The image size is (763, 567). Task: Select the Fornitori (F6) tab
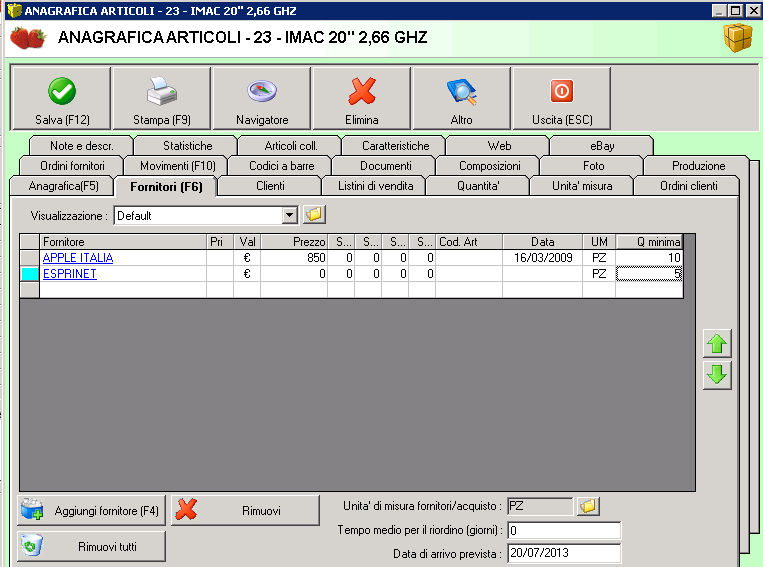coord(166,186)
